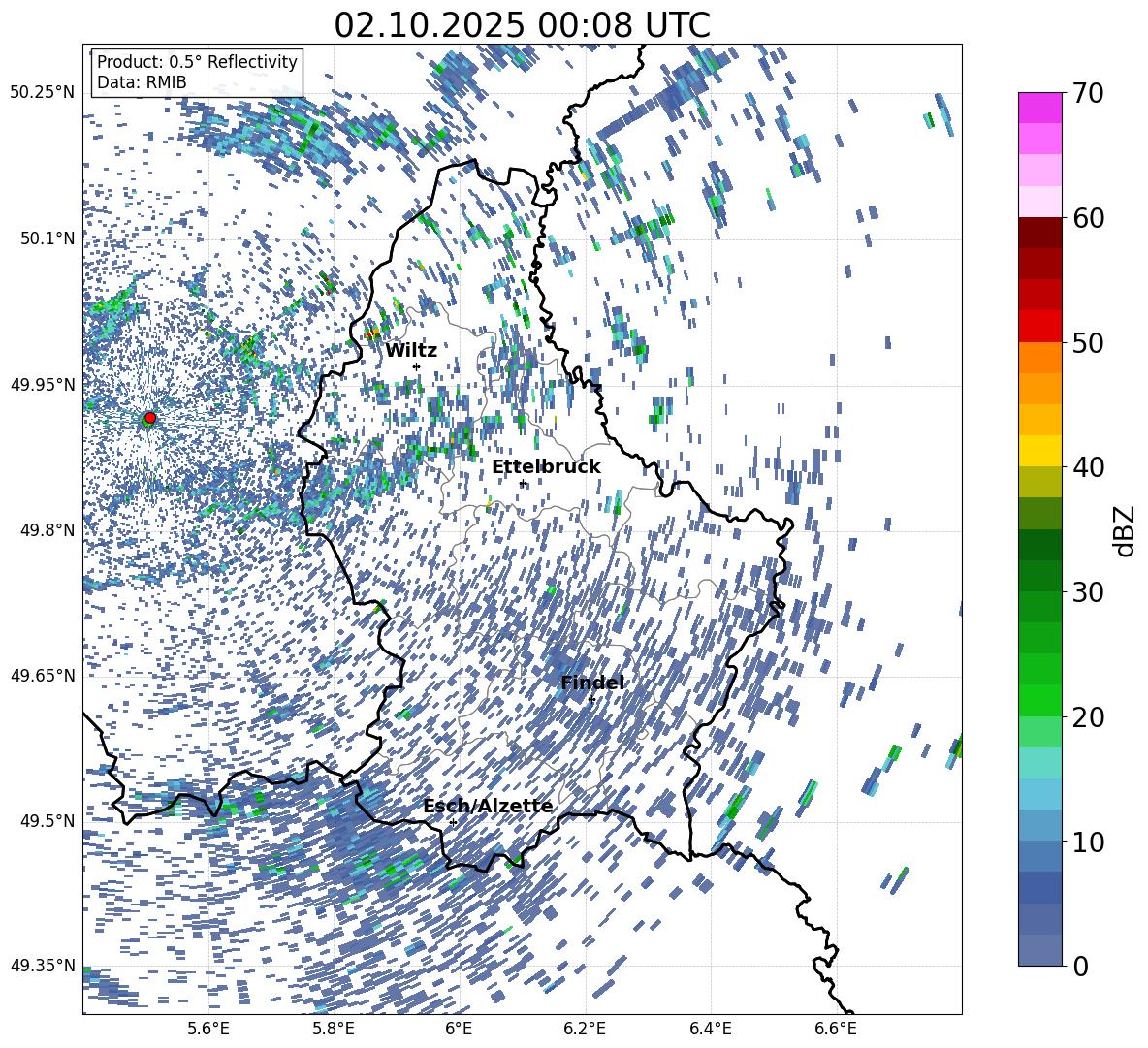Click the dBZ colorbar axis label
Viewport: 1148px width, 1048px height.
pos(1126,530)
